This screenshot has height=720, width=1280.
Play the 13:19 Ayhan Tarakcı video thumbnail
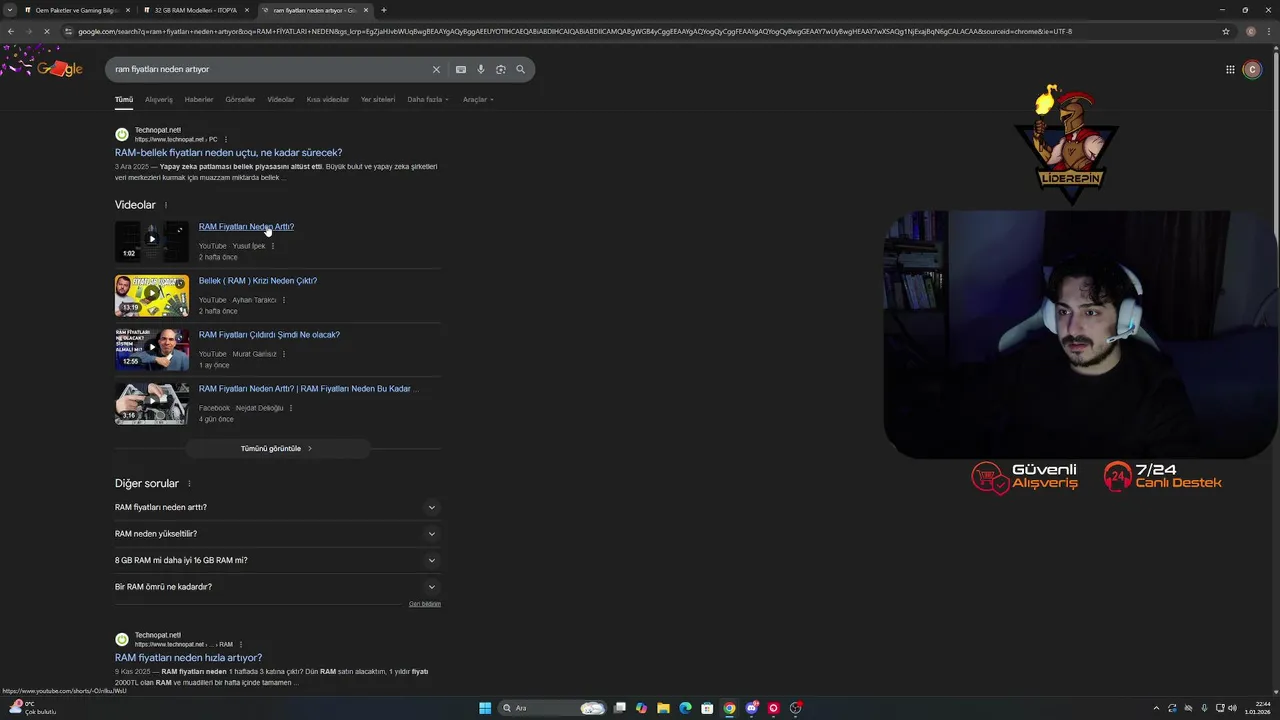tap(151, 295)
